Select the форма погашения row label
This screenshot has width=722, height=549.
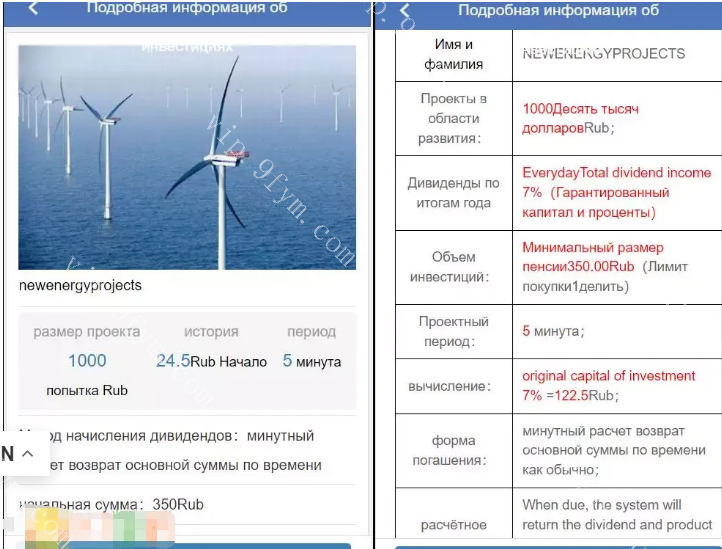tap(454, 450)
